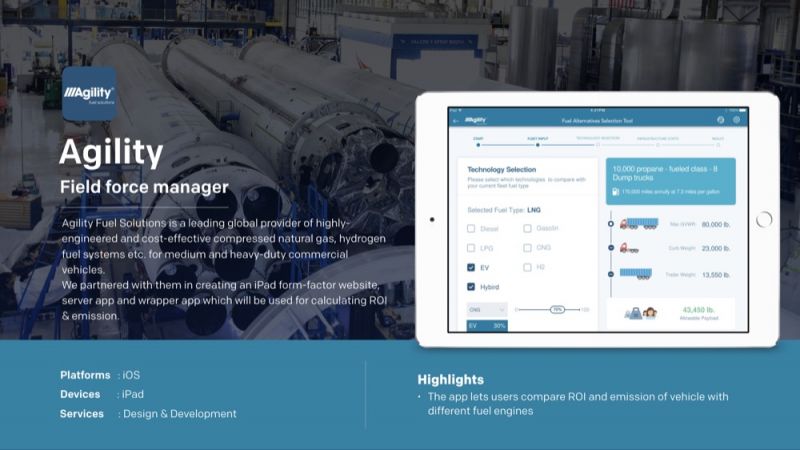Click the weight and driver payload icon
Screen dimensions: 800x450
[640, 313]
